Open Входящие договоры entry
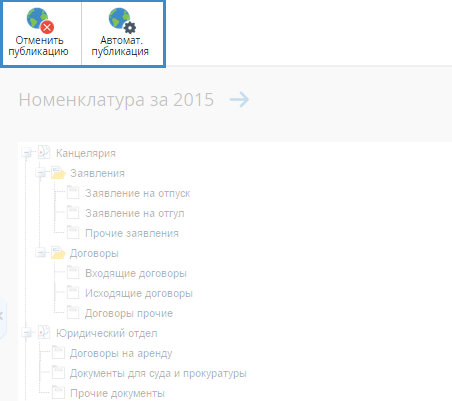 [136, 273]
